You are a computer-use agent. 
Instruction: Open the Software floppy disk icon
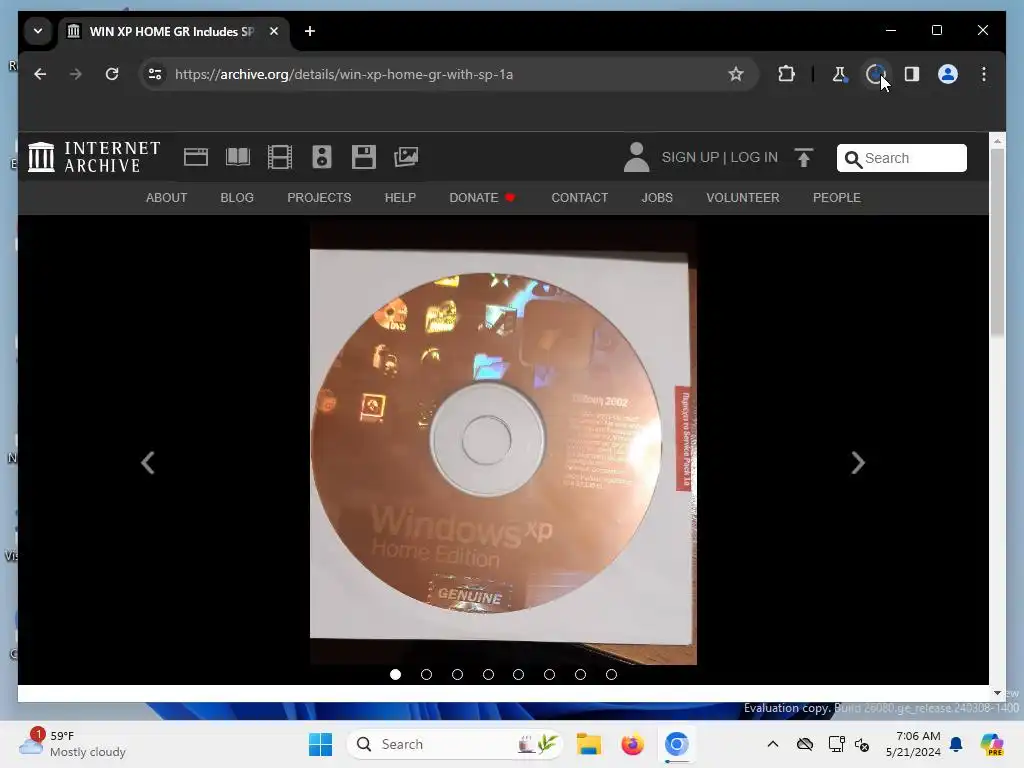tap(364, 157)
